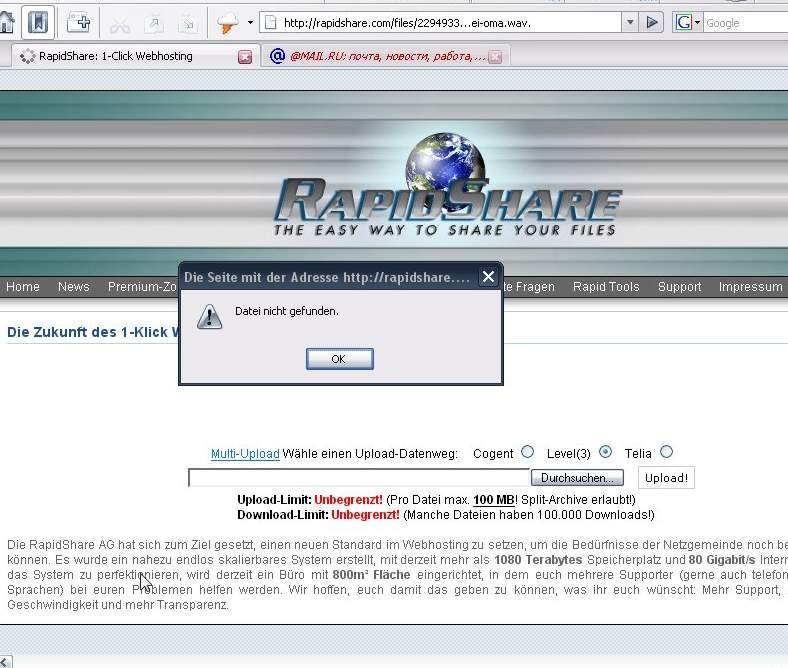This screenshot has width=788, height=668.
Task: Click dialog title 'Die Seite mit der Adresse'
Action: click(261, 277)
